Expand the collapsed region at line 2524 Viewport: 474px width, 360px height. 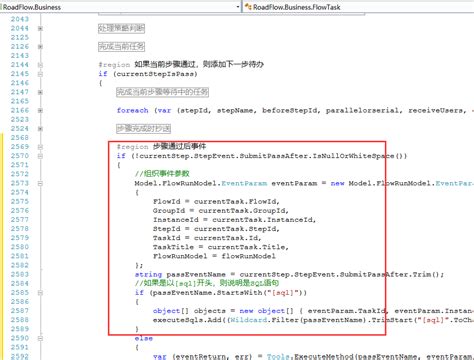(40, 129)
